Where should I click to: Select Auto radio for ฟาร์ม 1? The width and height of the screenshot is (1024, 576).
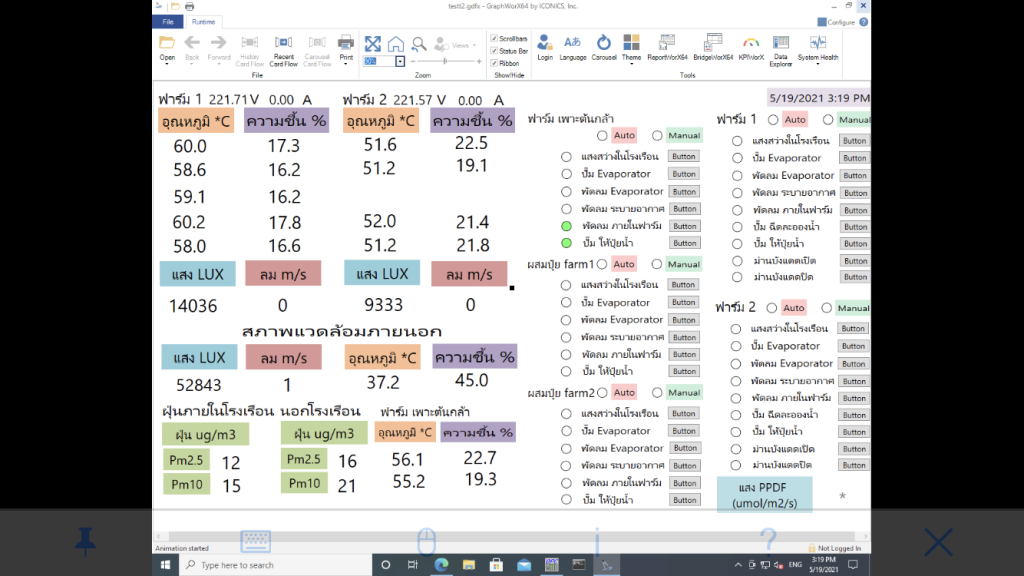pos(773,120)
